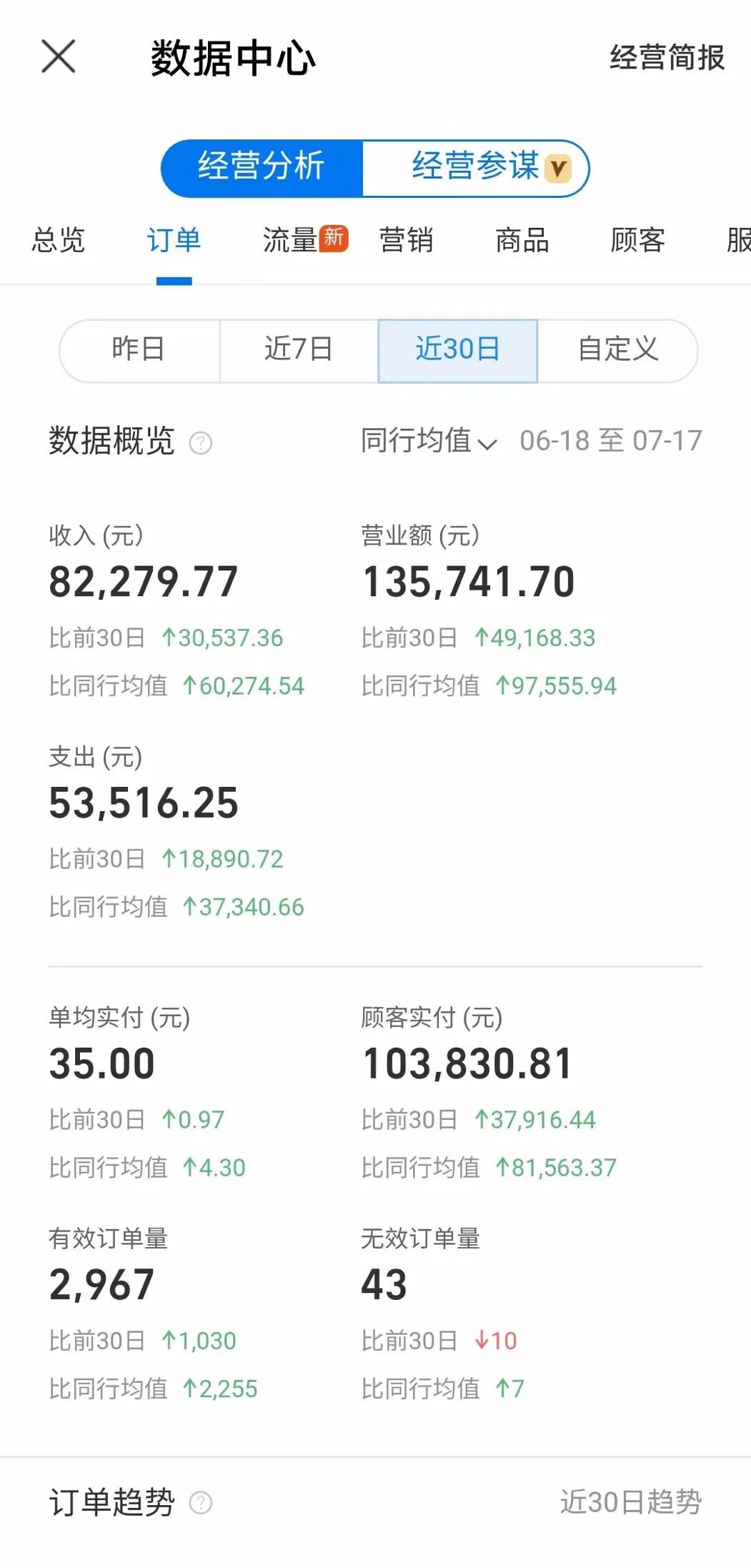
Task: Tap the 支出 value 53,516.25
Action: (143, 803)
